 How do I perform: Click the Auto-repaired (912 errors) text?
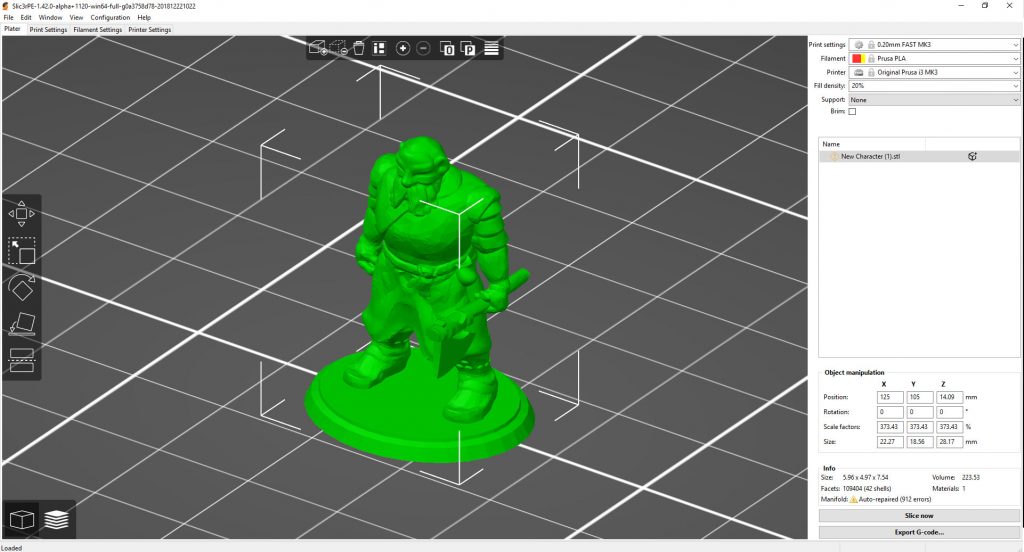click(895, 499)
